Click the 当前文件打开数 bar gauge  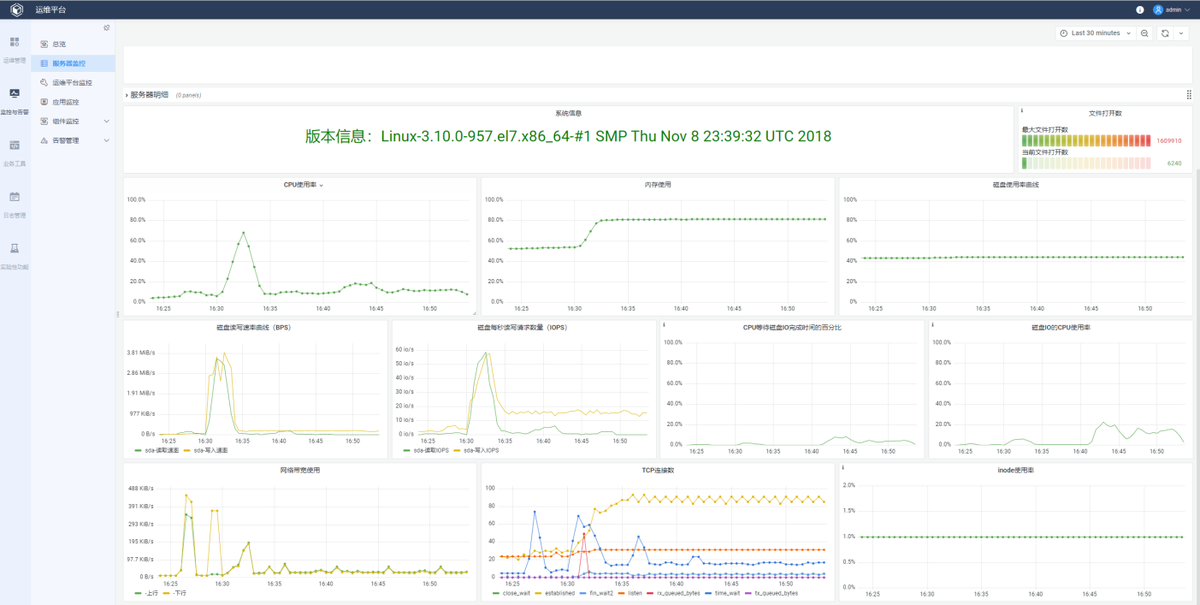pos(1086,163)
